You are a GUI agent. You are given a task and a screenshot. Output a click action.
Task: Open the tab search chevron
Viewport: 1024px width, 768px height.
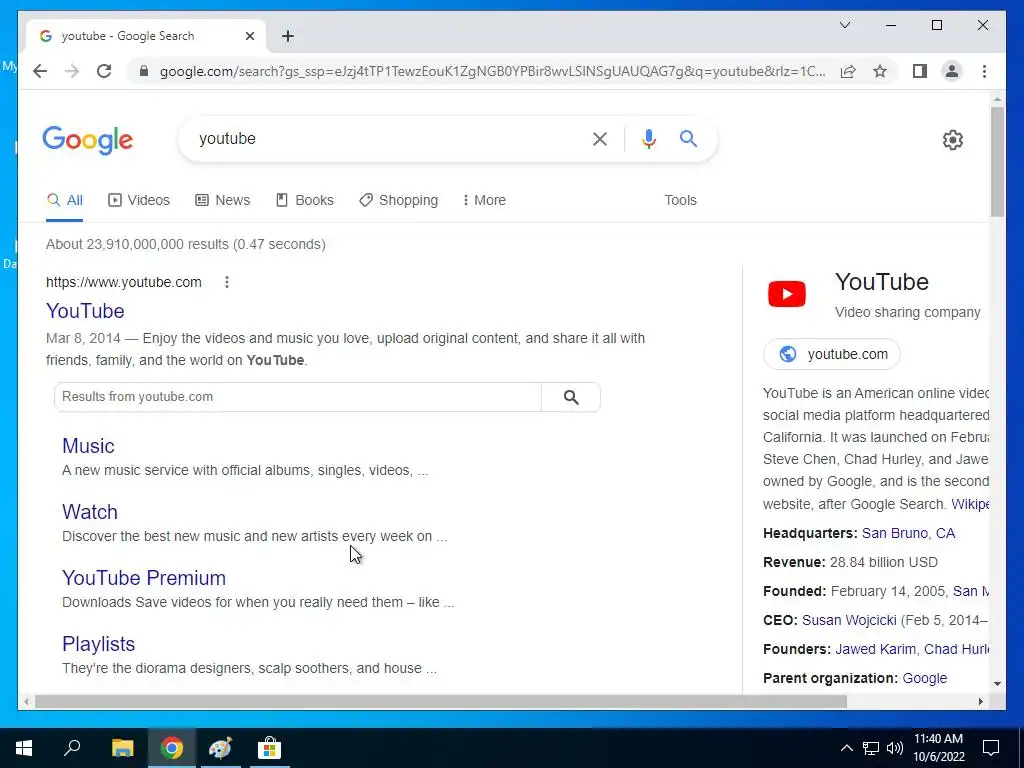pos(844,25)
